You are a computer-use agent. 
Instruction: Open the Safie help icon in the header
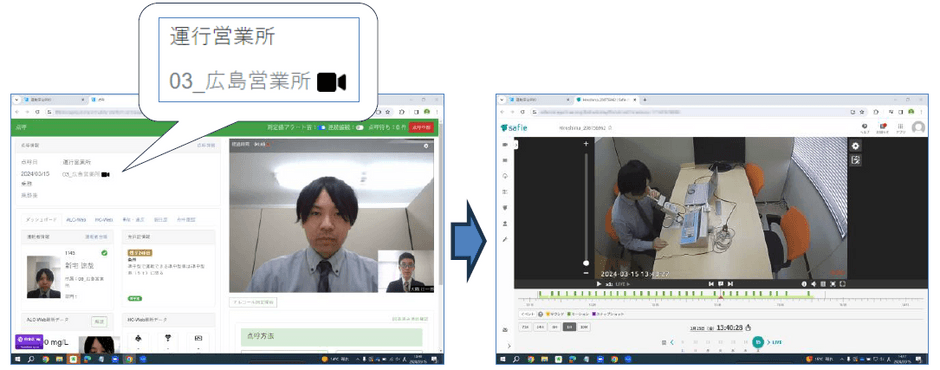[x=864, y=127]
